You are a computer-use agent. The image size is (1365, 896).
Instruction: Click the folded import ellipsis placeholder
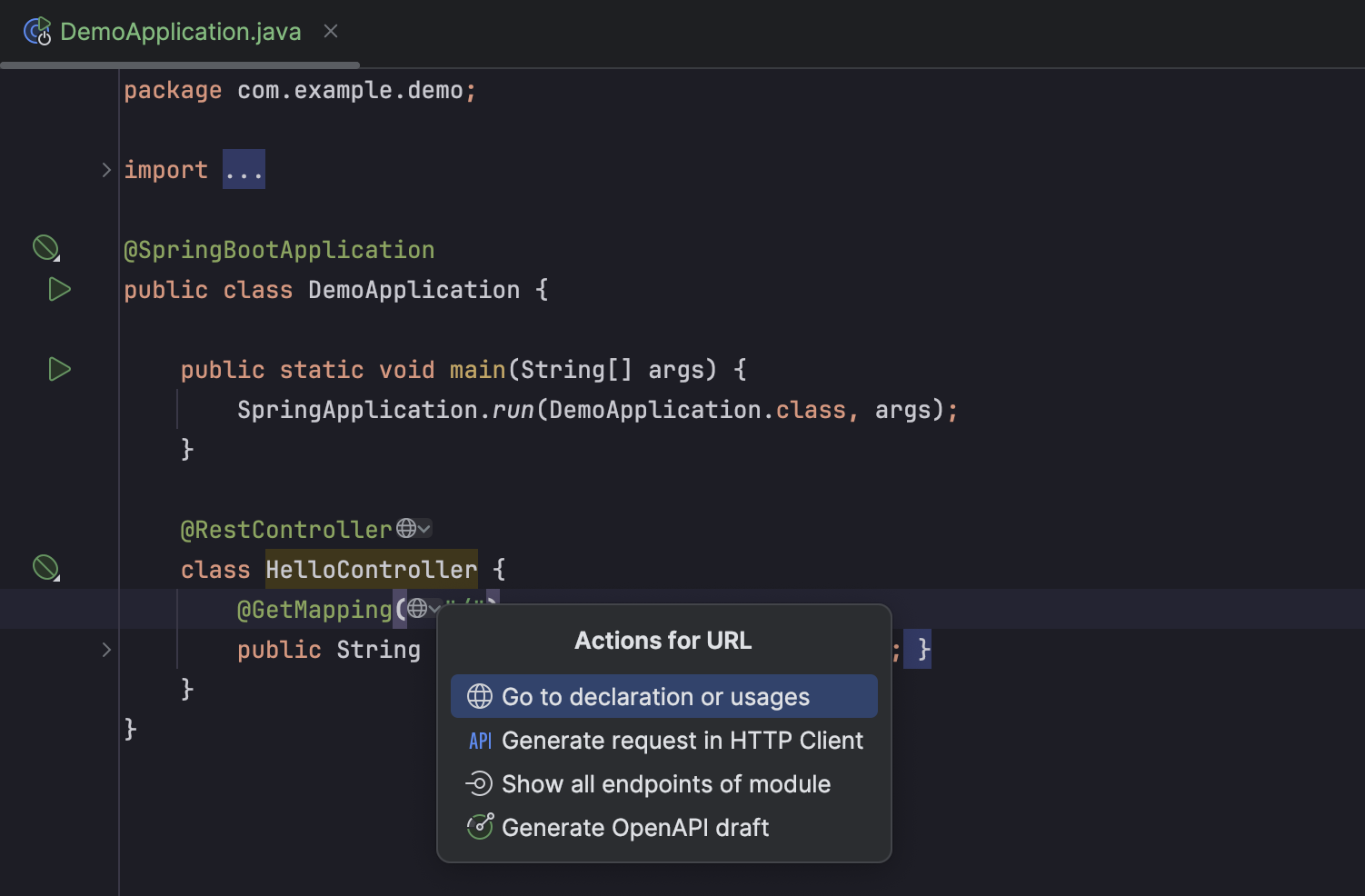coord(244,170)
